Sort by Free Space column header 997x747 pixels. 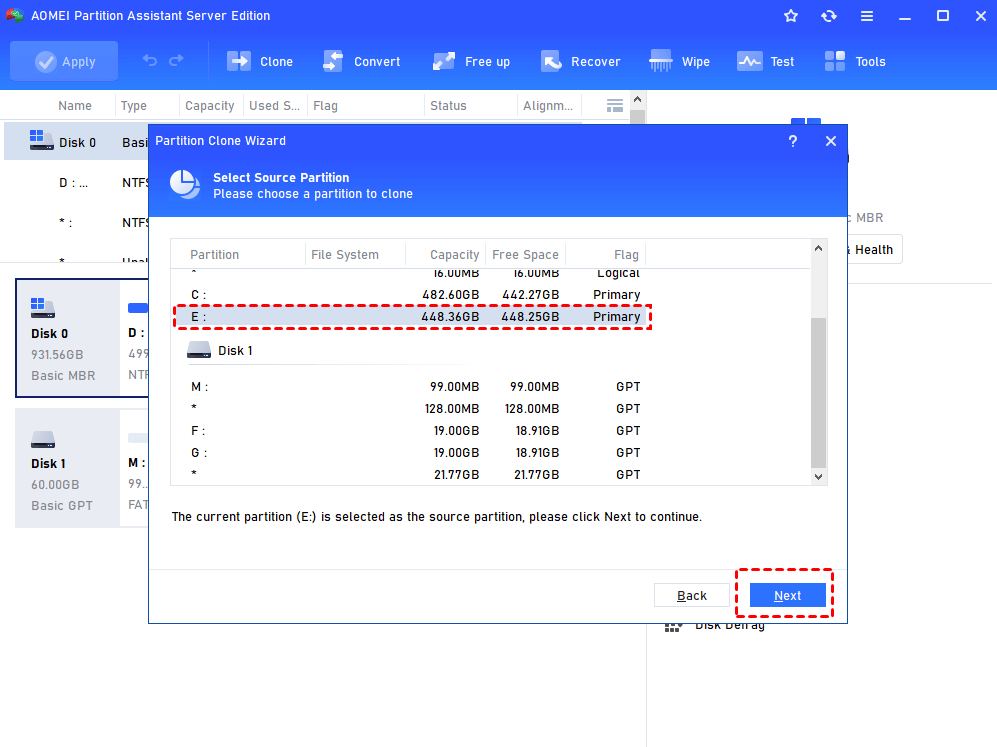pyautogui.click(x=525, y=254)
